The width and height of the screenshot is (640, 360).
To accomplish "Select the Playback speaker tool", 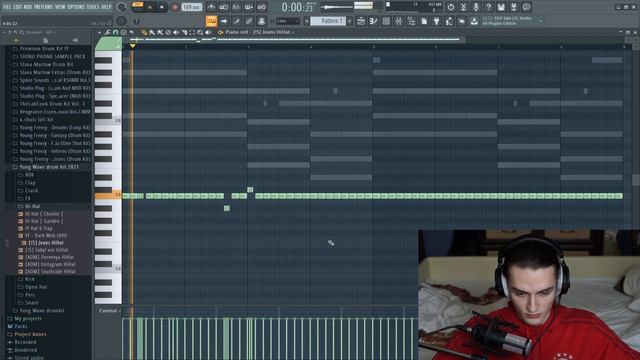I will click(209, 32).
